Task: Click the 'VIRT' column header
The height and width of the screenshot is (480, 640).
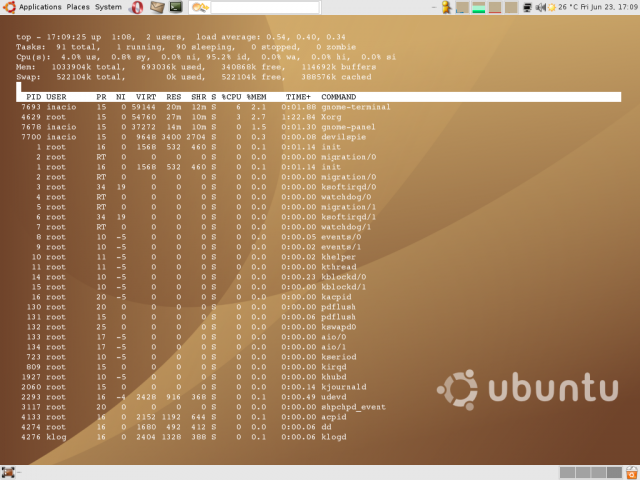Action: click(146, 97)
